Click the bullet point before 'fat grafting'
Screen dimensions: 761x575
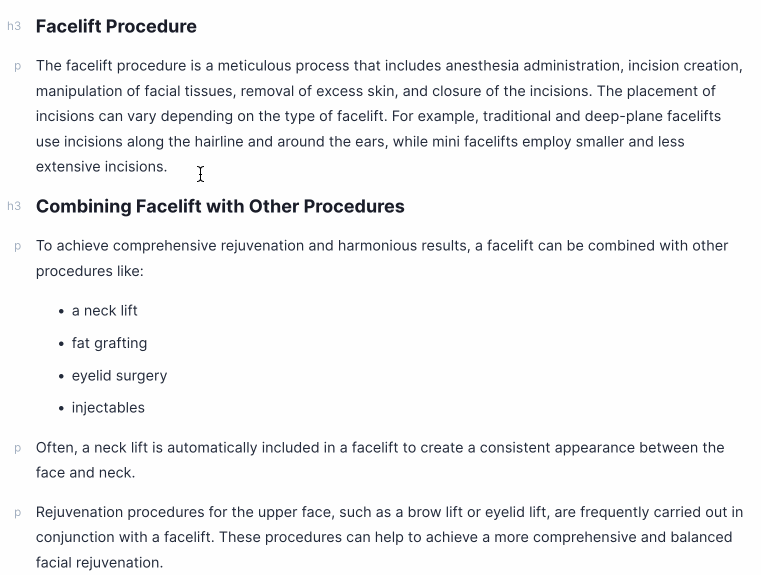[62, 344]
